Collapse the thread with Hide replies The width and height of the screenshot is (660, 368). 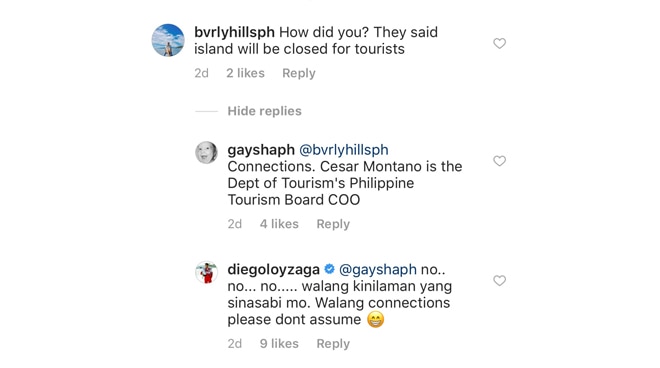point(264,111)
